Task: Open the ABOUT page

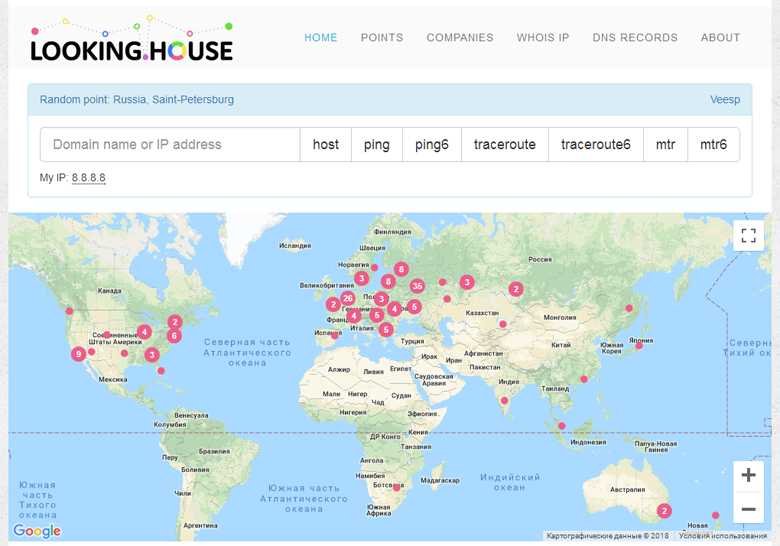Action: tap(720, 38)
